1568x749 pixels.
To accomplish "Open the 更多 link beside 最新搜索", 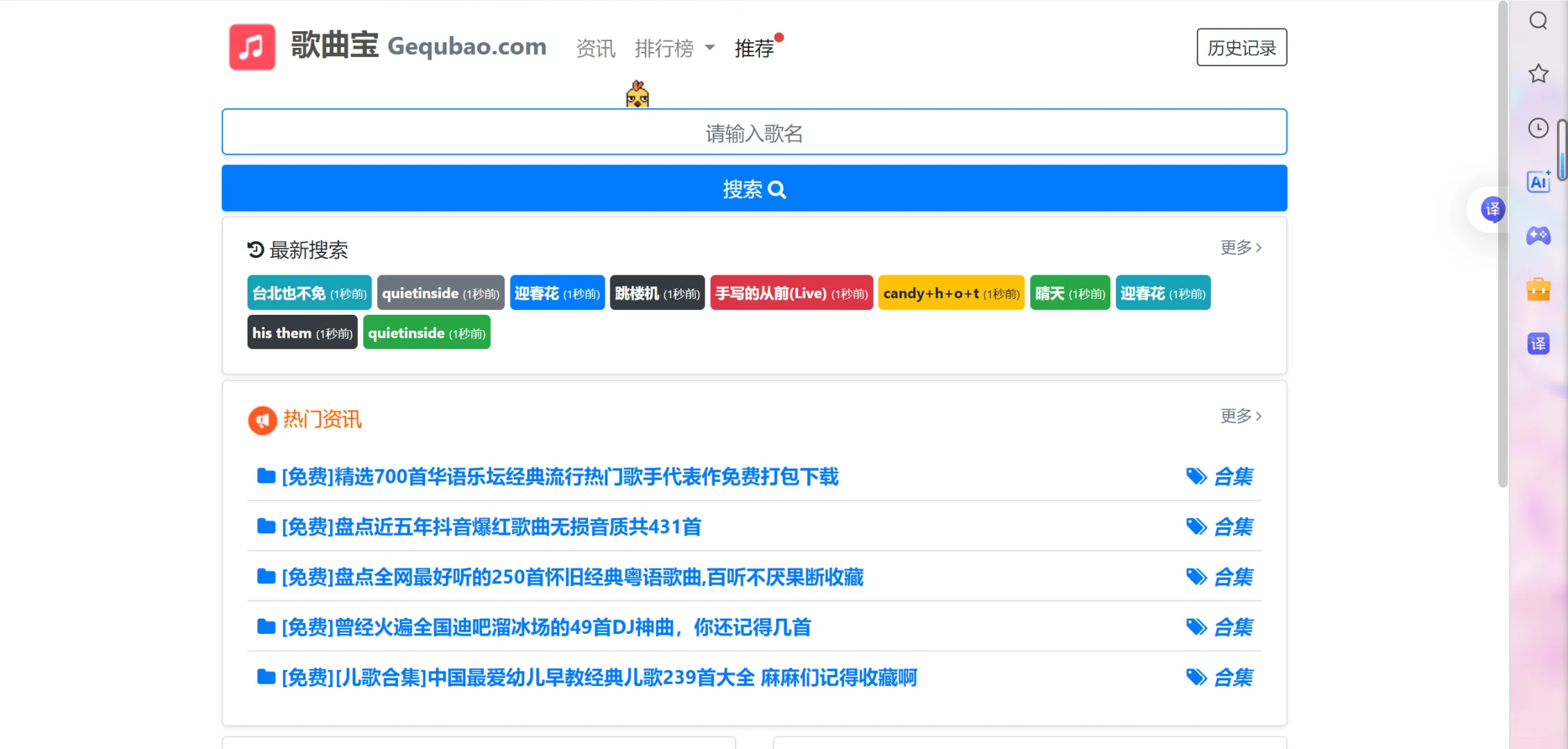I will pyautogui.click(x=1241, y=248).
